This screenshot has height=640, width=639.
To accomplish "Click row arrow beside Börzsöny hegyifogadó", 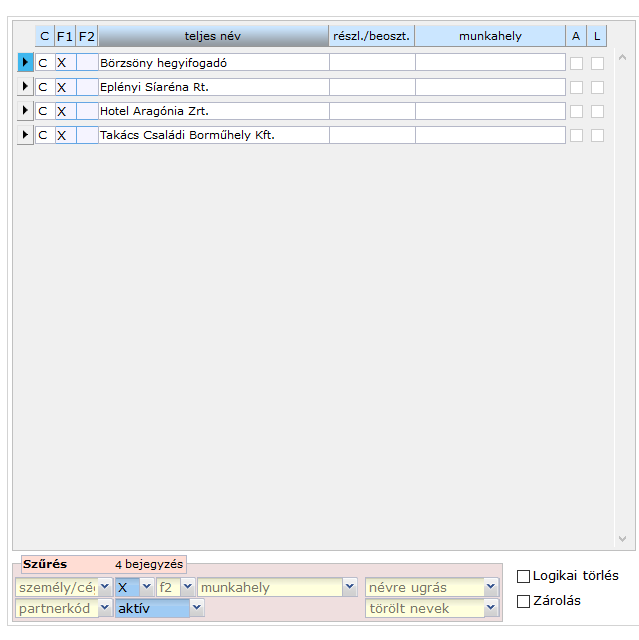I will click(x=26, y=63).
